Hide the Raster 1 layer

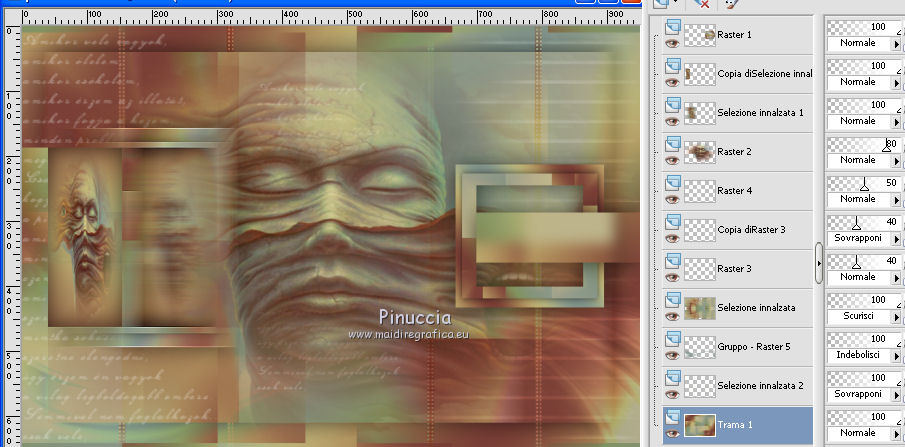(672, 43)
